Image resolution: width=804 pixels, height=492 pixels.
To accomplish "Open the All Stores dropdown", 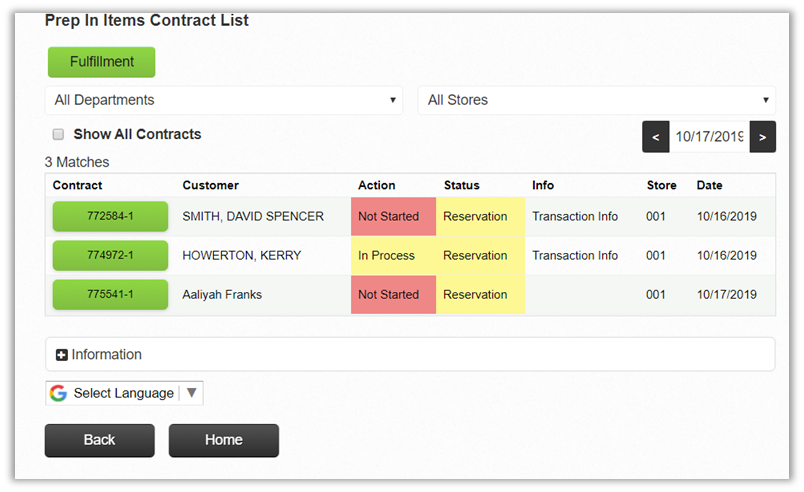I will pos(597,100).
